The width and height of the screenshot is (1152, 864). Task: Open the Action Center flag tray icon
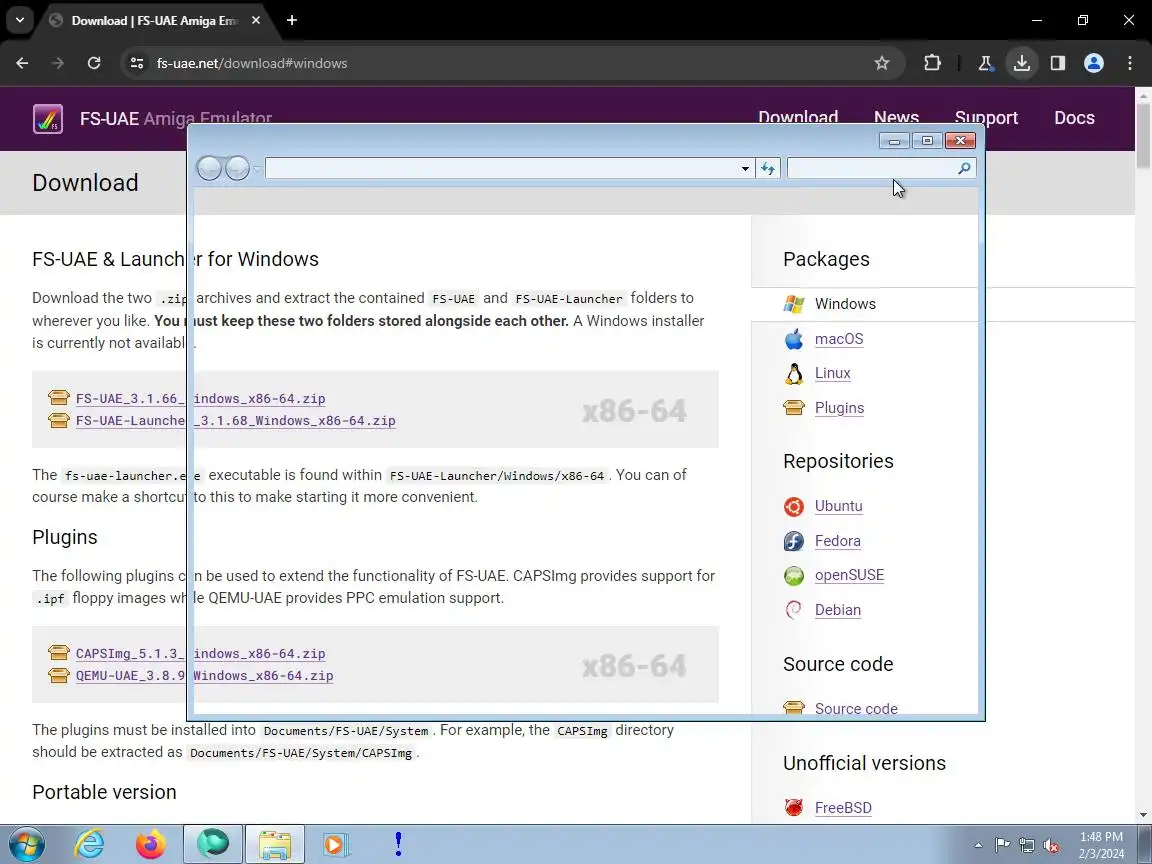coord(1002,846)
